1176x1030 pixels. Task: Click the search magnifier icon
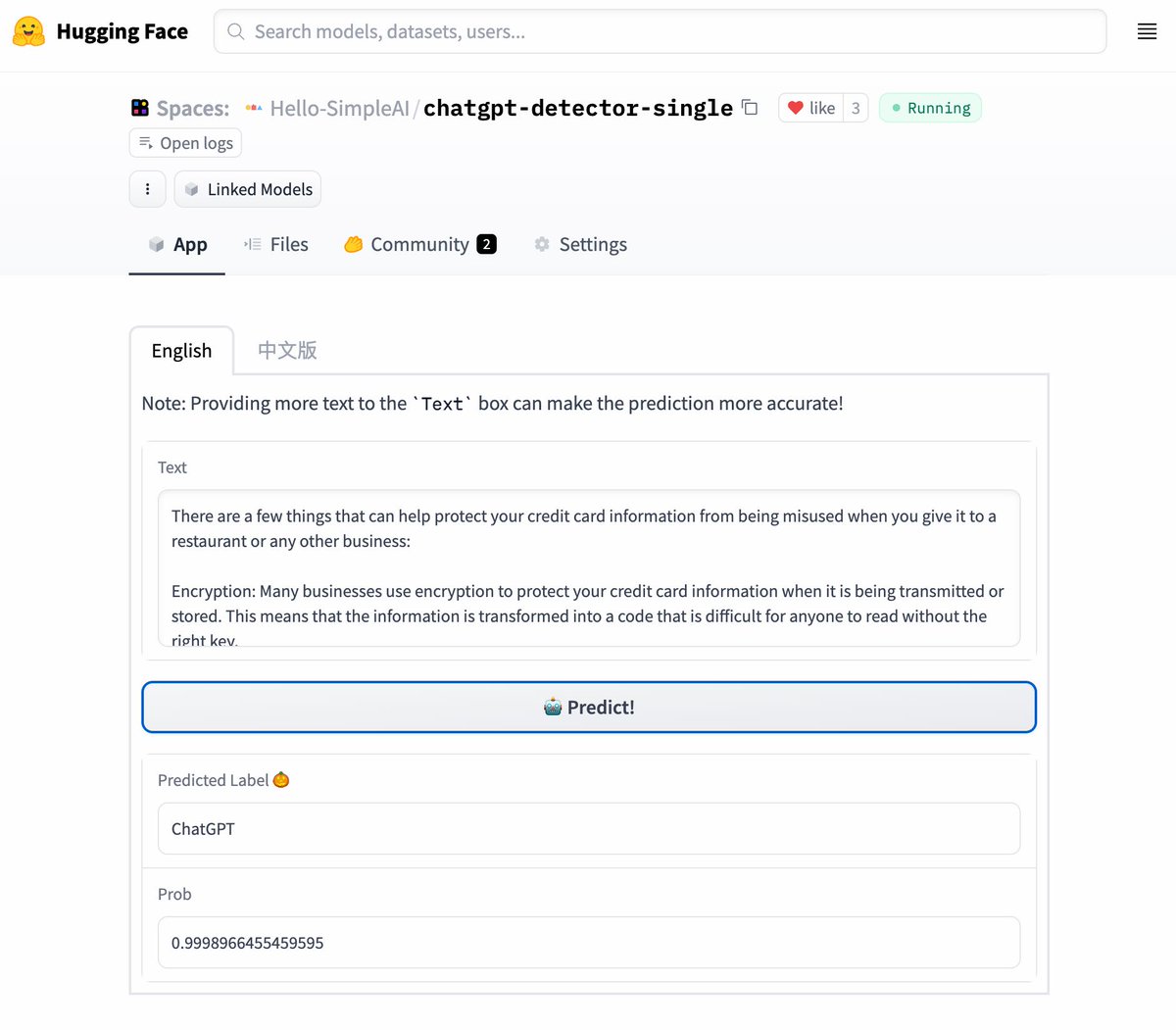[236, 31]
